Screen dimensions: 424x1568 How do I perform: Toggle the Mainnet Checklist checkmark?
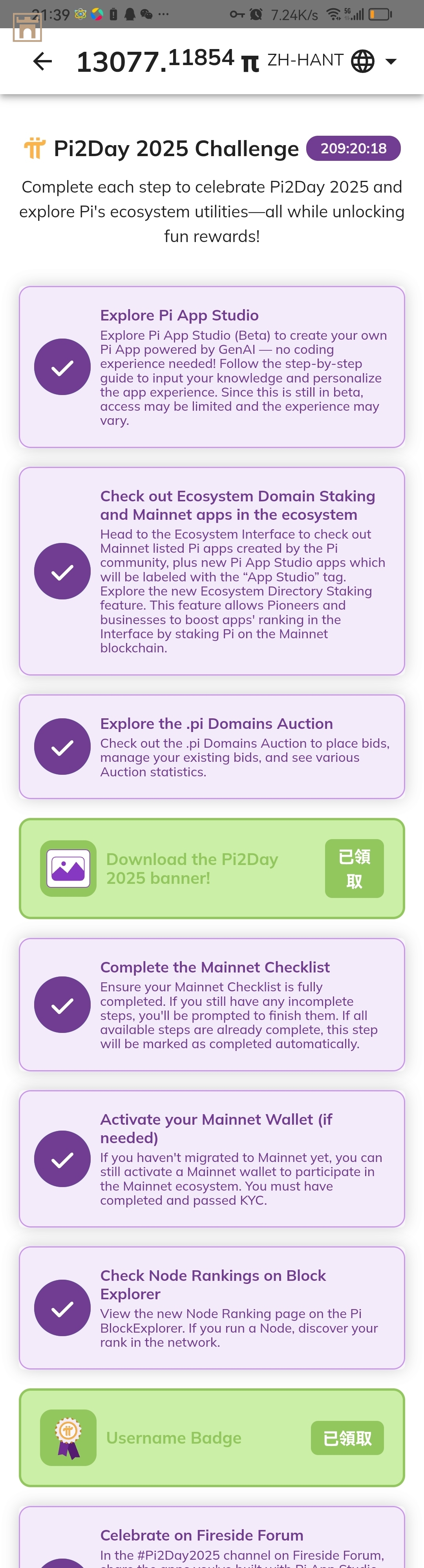tap(62, 1004)
